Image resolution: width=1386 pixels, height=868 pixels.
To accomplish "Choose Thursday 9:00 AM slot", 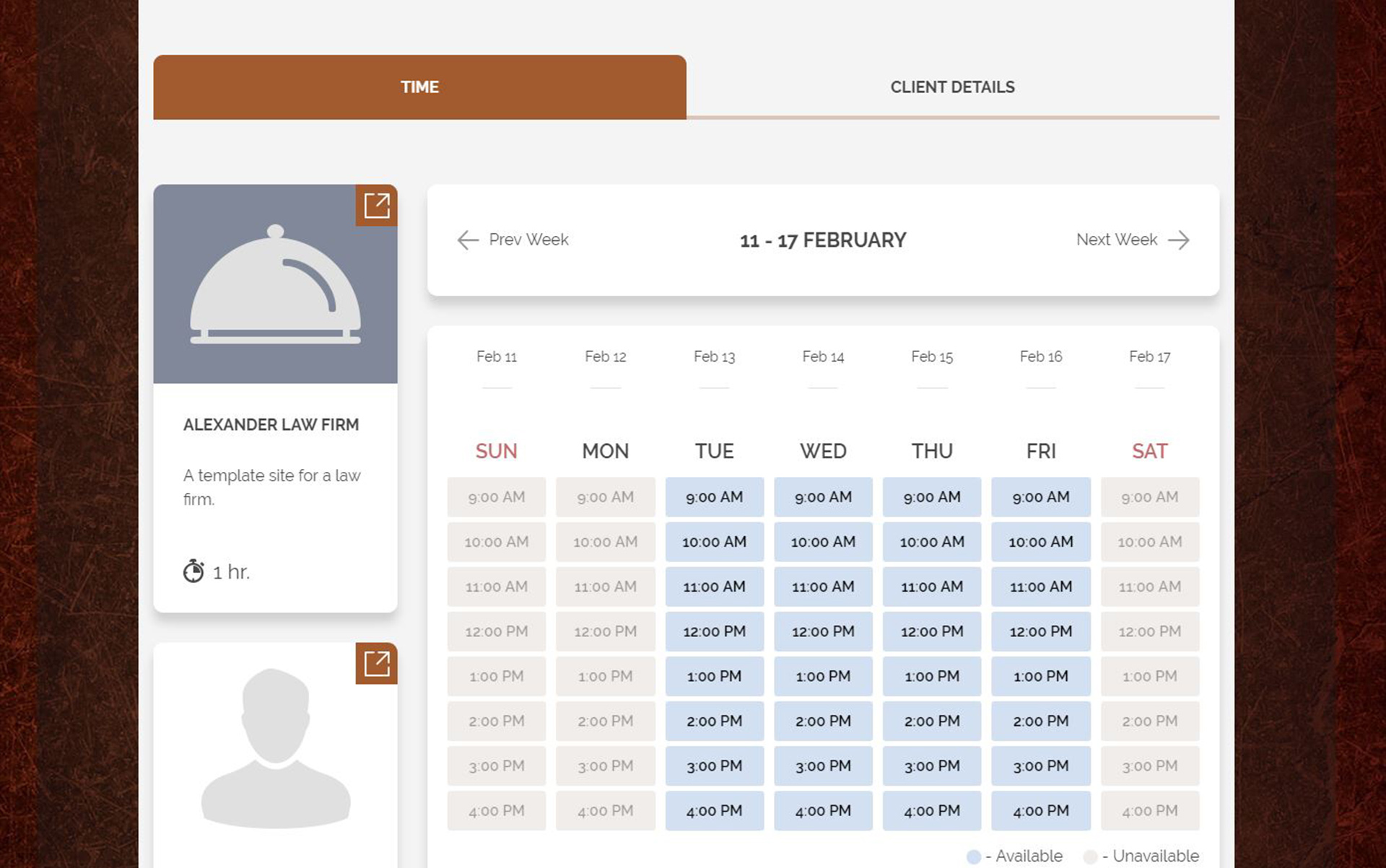I will click(x=932, y=497).
